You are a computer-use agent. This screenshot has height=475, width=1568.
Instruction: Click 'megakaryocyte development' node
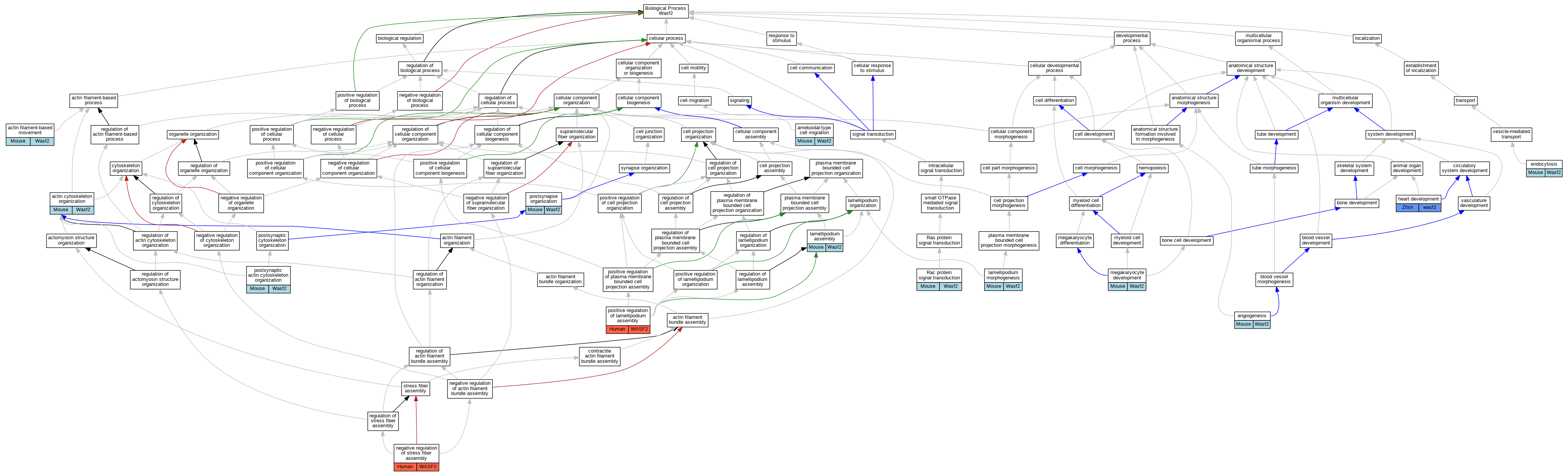(1127, 279)
